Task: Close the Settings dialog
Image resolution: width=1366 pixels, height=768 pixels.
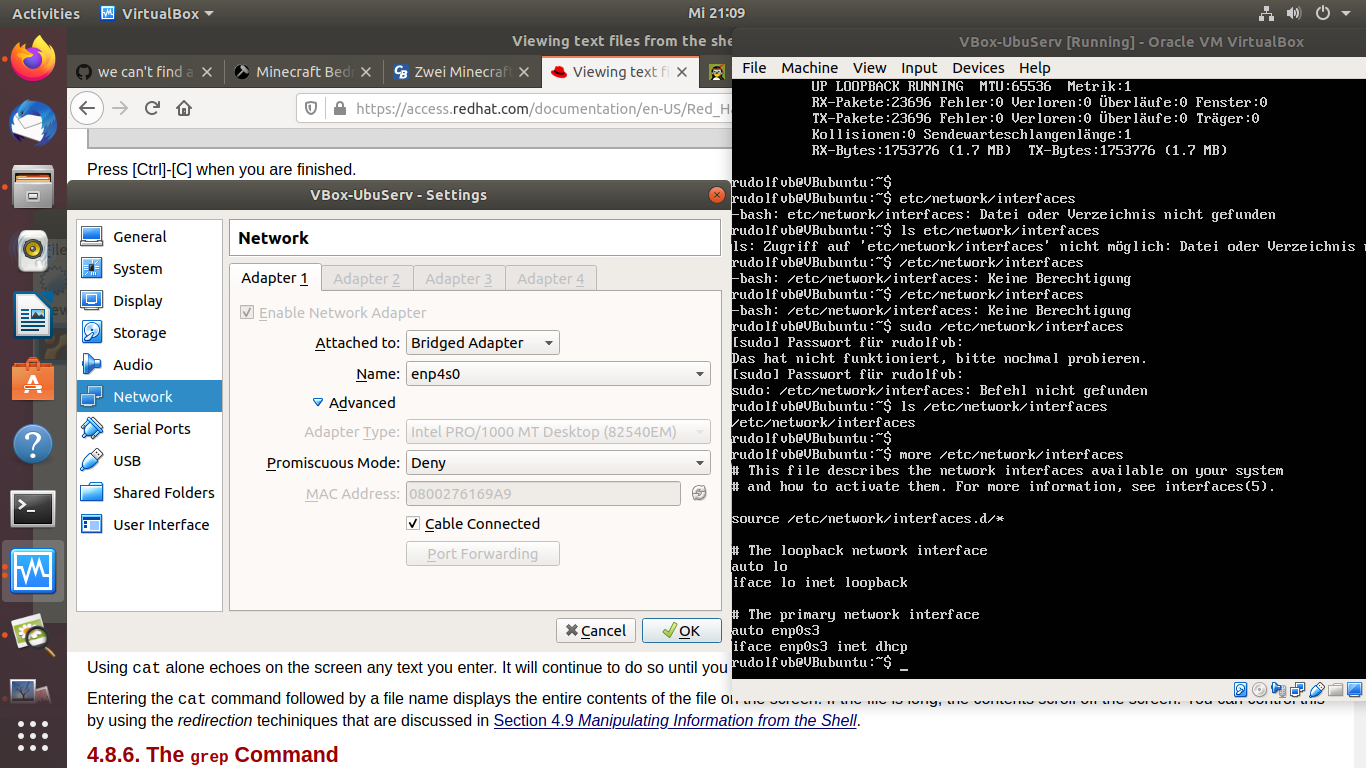Action: [x=716, y=195]
